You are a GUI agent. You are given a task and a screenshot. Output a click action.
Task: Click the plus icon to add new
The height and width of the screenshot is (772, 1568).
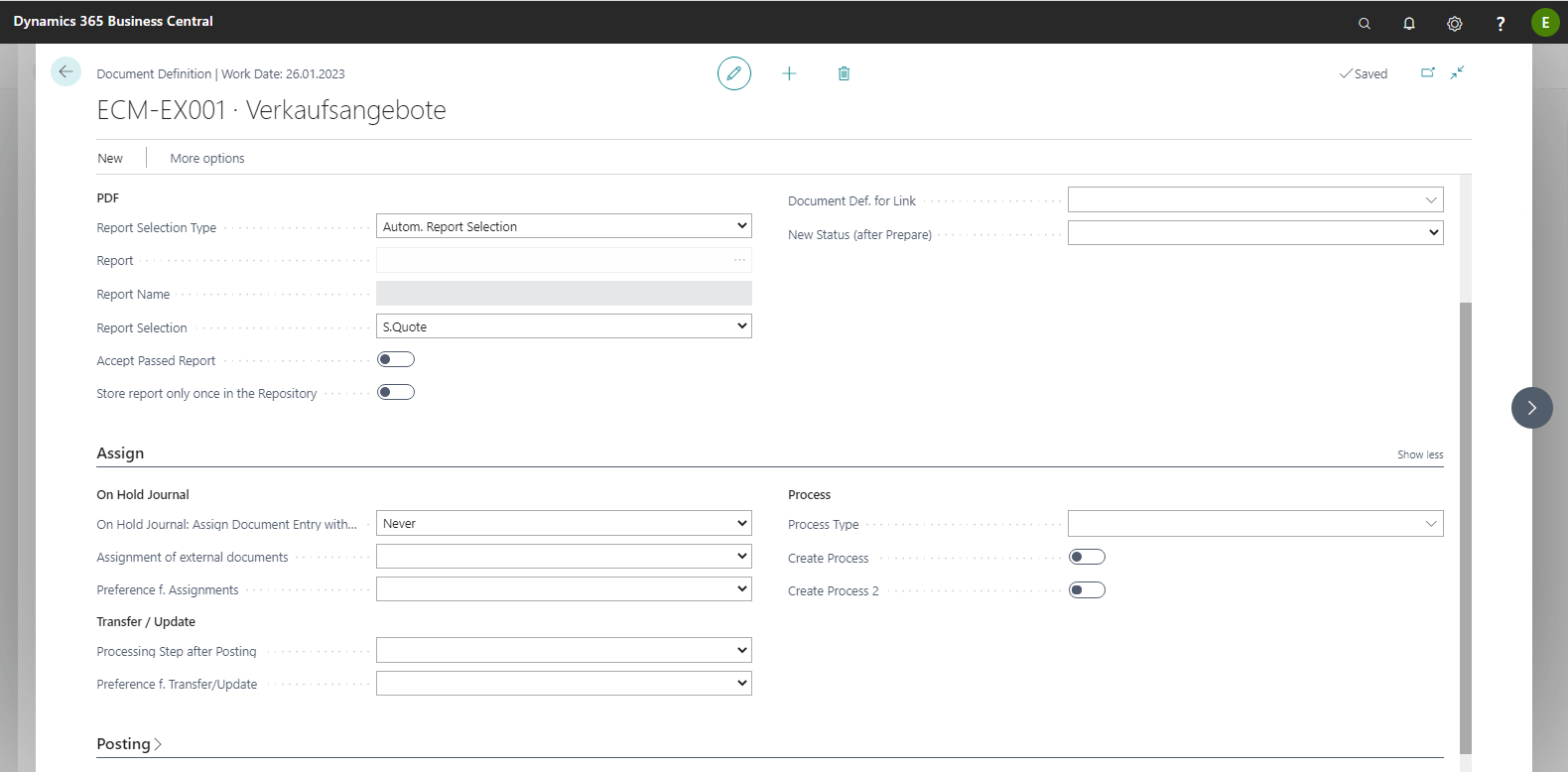(x=789, y=73)
